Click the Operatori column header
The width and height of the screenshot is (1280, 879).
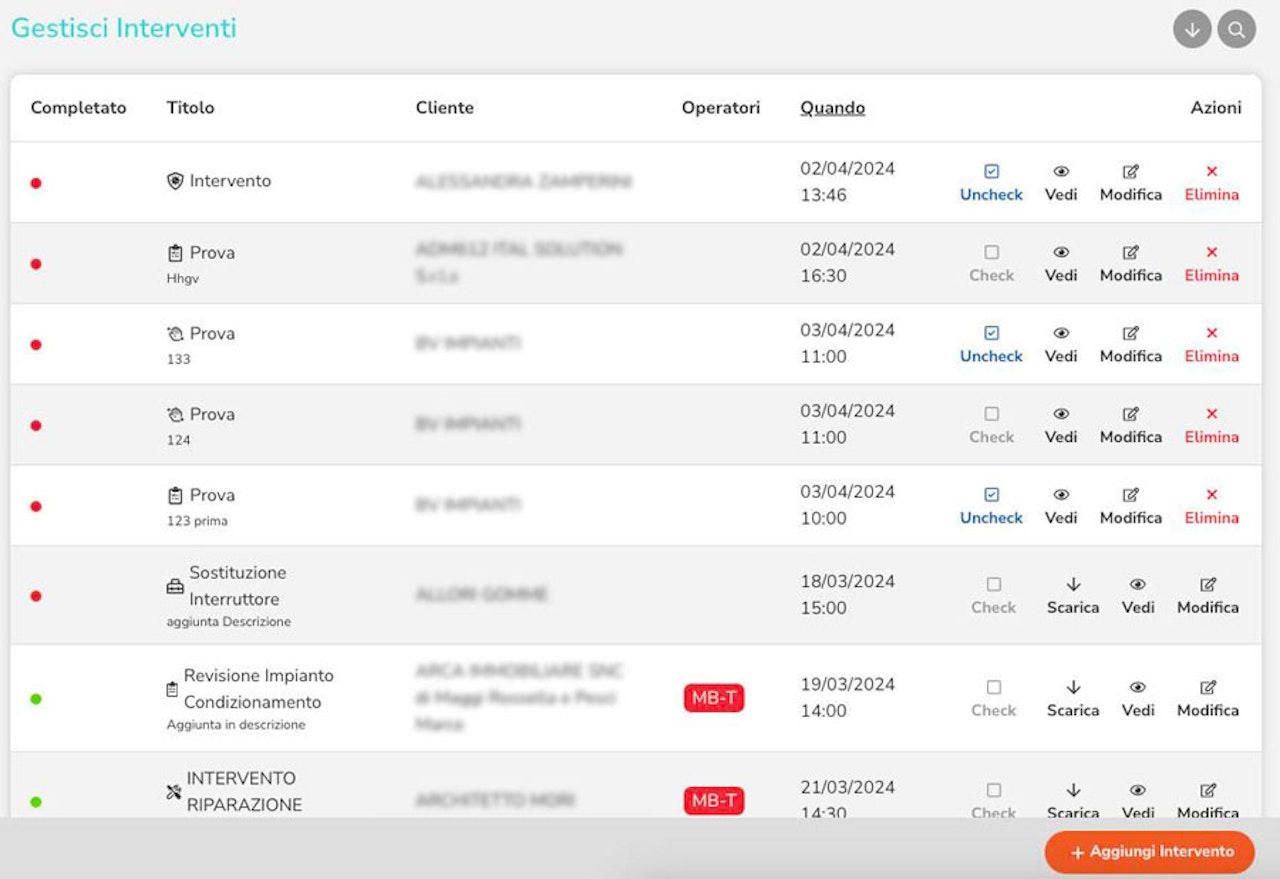pyautogui.click(x=721, y=108)
